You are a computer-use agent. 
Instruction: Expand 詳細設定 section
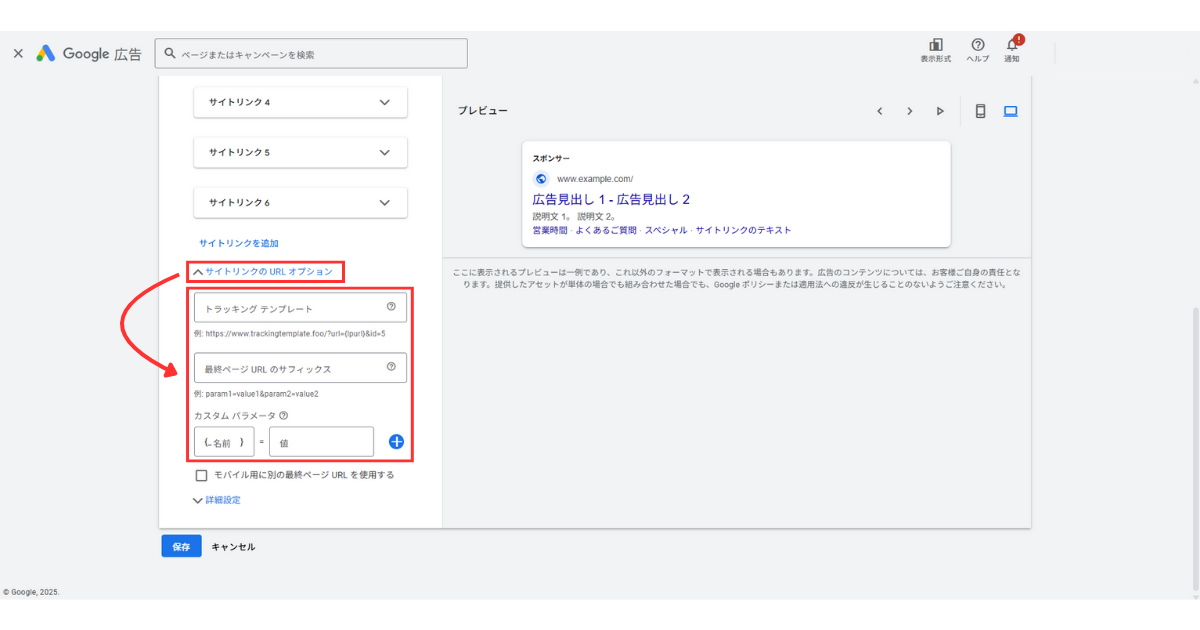217,500
